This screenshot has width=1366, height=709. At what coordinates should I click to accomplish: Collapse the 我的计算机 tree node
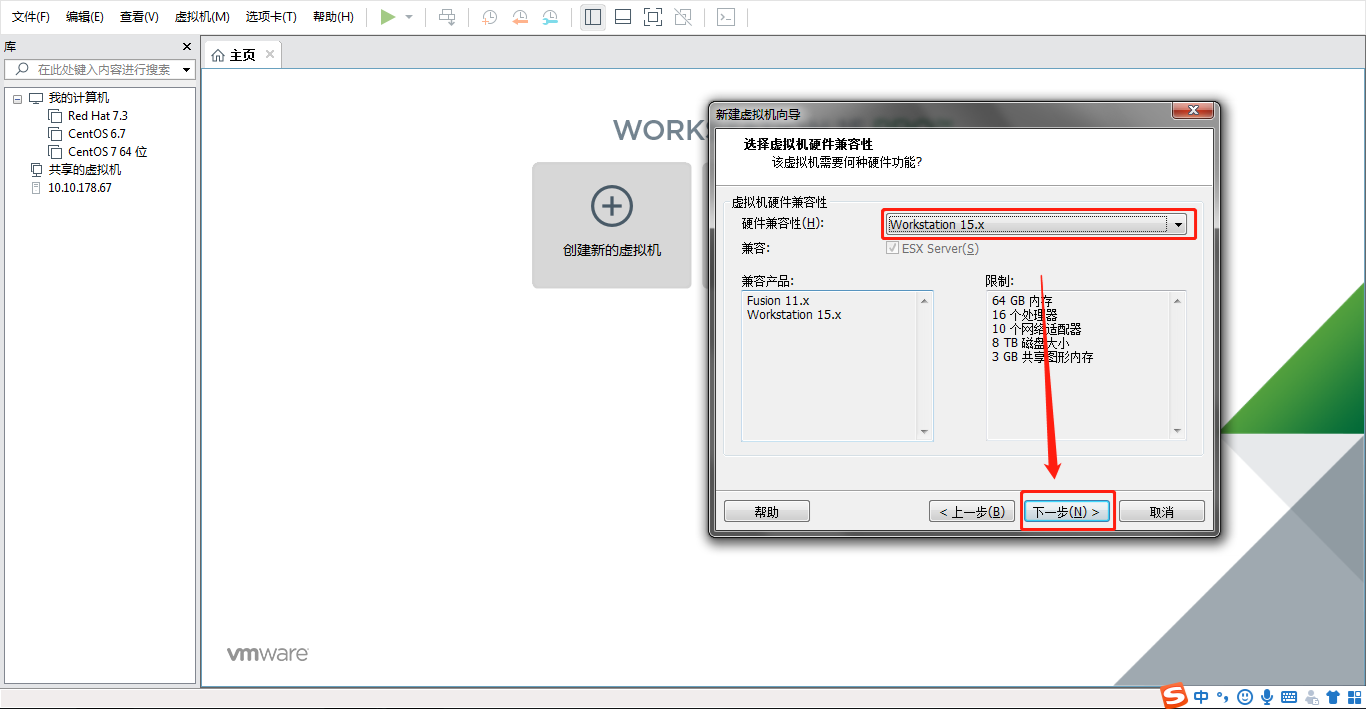point(17,98)
